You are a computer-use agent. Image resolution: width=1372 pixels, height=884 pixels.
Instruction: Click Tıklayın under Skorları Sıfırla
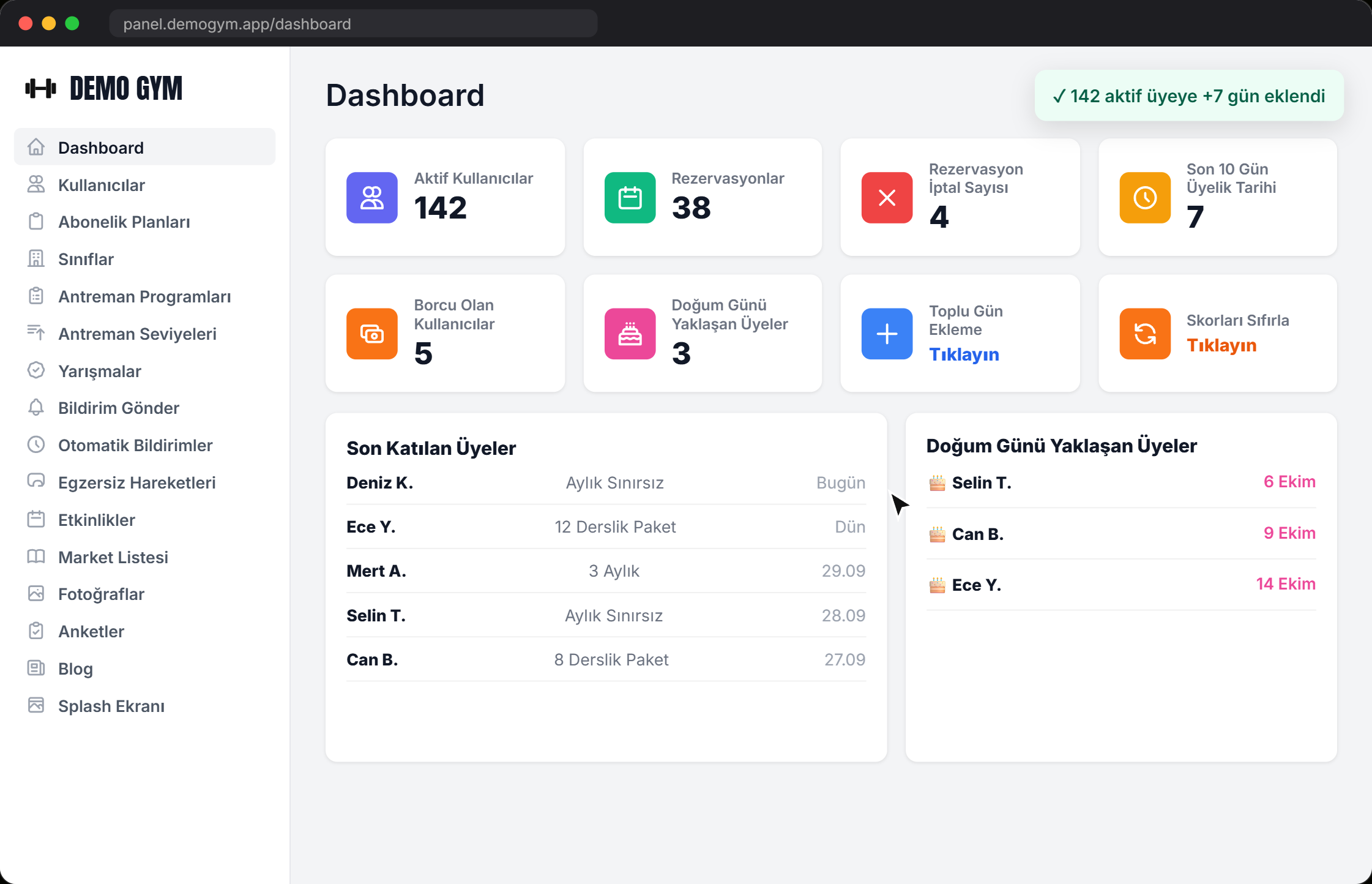(x=1221, y=345)
